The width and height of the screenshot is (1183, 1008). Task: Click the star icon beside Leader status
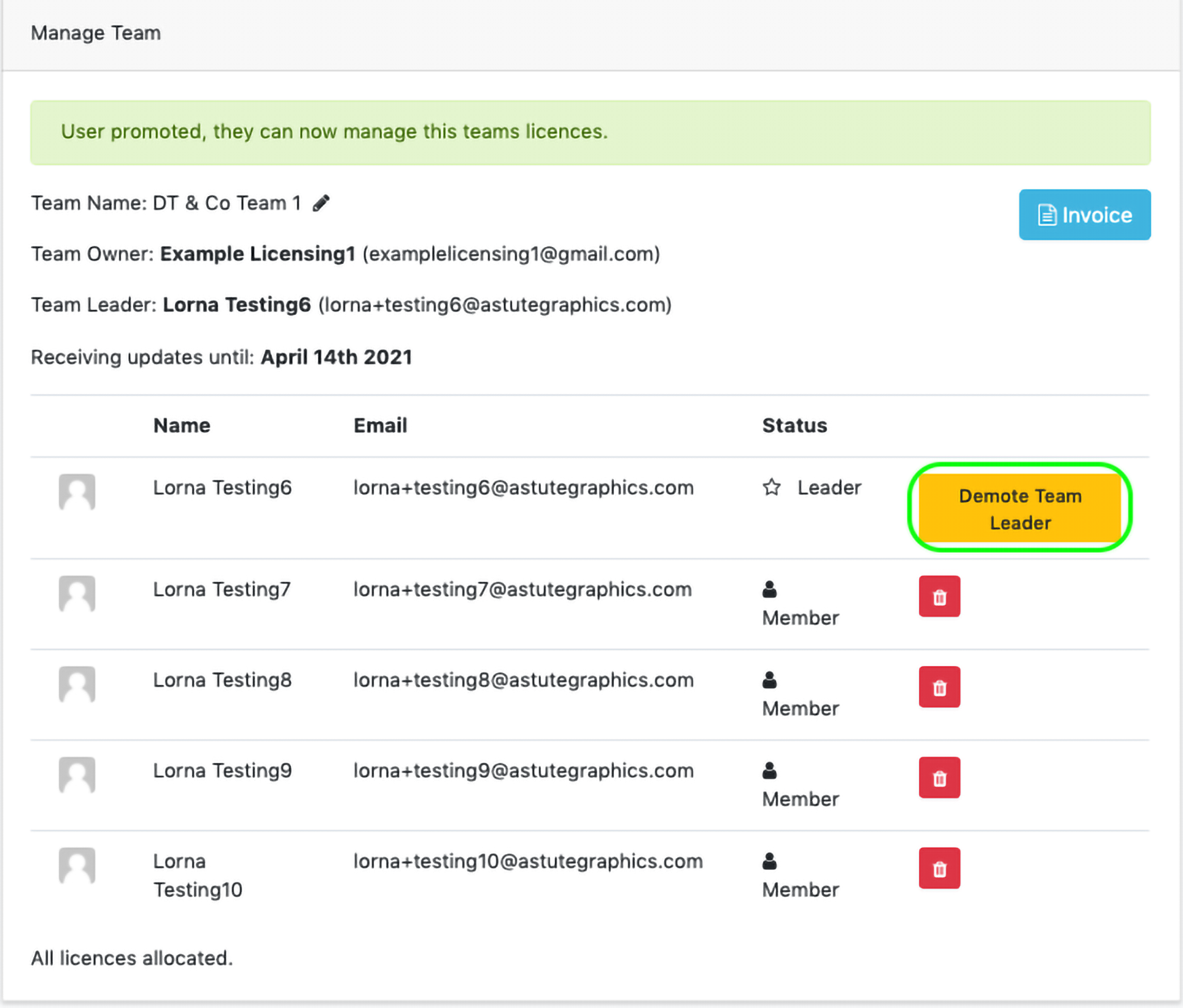(x=771, y=487)
